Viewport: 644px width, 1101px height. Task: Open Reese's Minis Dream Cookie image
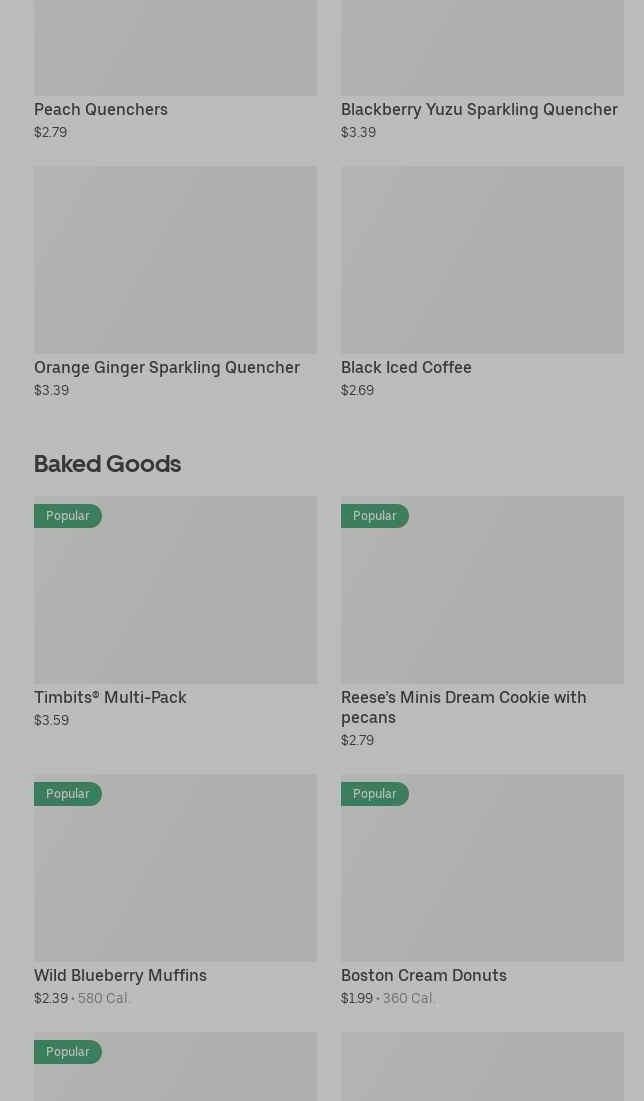[x=482, y=600]
